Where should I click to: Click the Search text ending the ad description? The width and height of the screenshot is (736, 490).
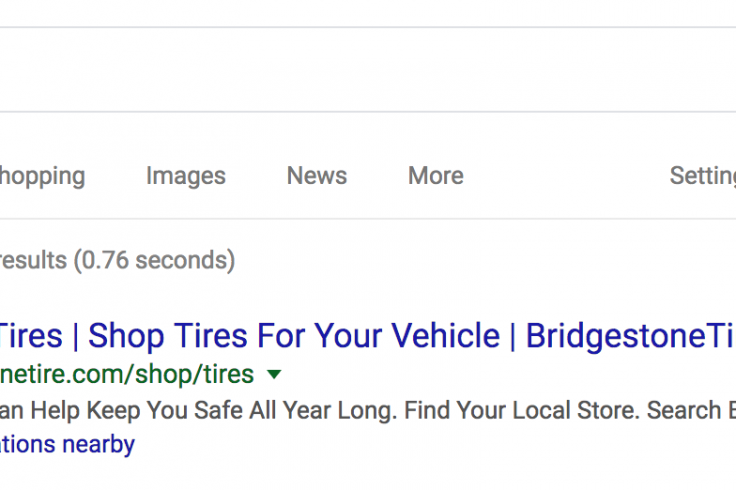point(684,410)
